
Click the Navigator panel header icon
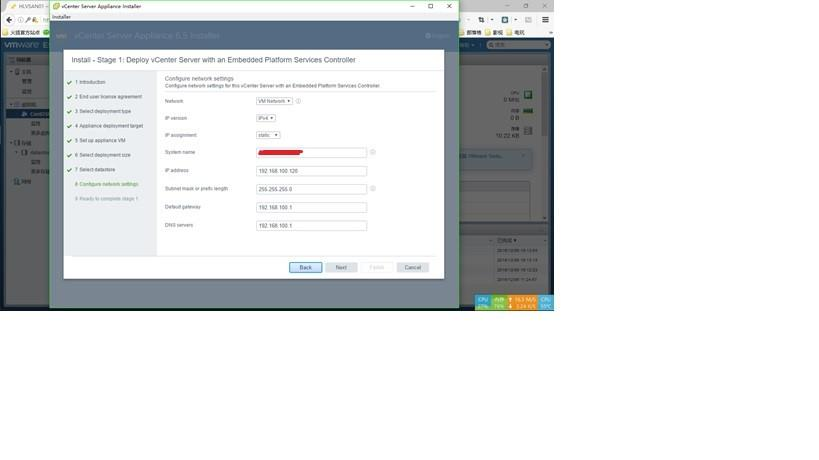pyautogui.click(x=11, y=60)
